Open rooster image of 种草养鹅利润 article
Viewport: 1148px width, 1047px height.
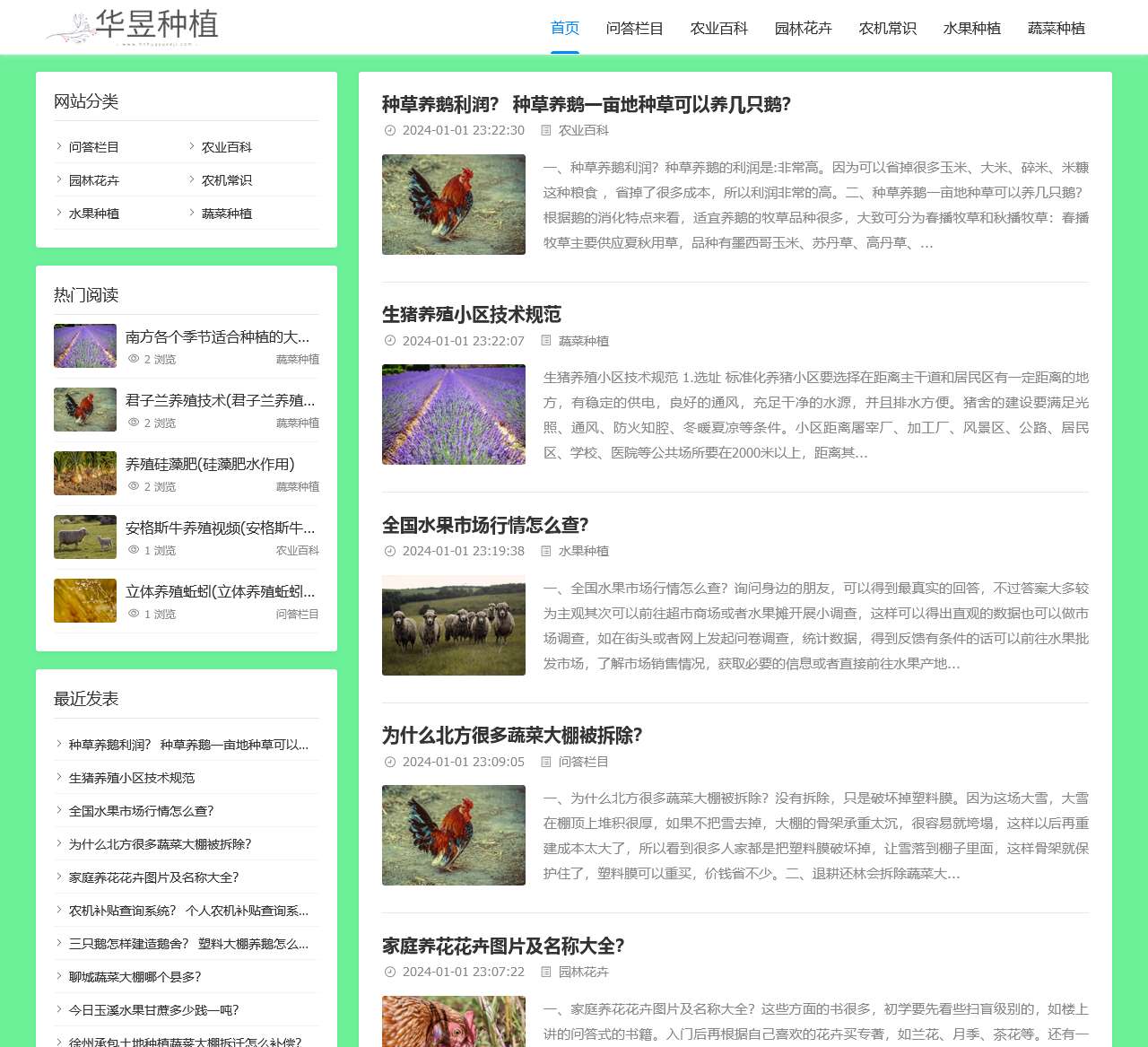point(454,205)
